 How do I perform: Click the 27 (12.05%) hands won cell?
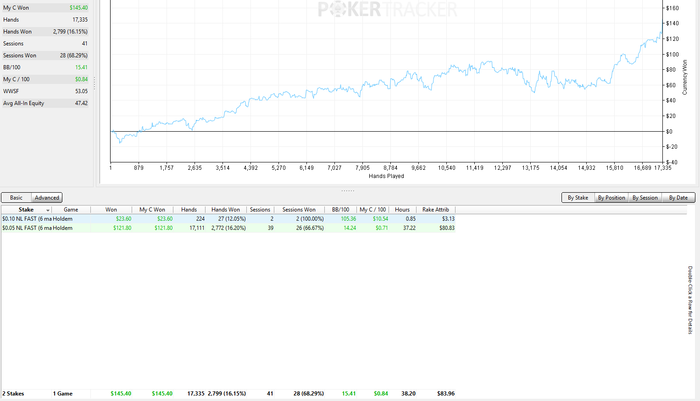point(232,219)
